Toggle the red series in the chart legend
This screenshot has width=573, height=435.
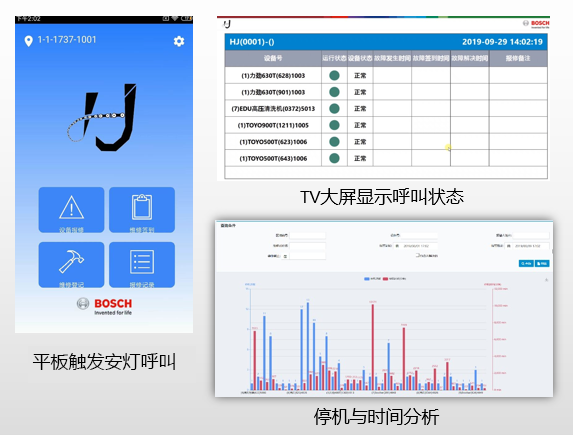(x=394, y=279)
